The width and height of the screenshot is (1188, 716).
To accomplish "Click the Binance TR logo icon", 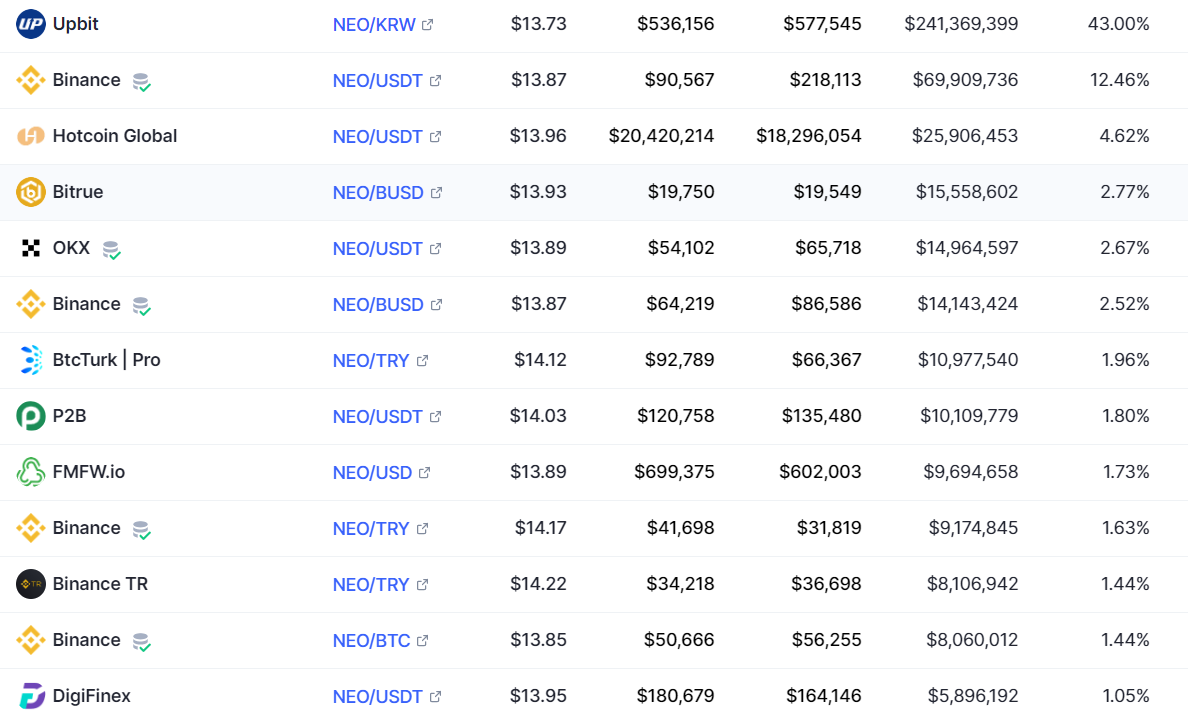I will point(30,585).
